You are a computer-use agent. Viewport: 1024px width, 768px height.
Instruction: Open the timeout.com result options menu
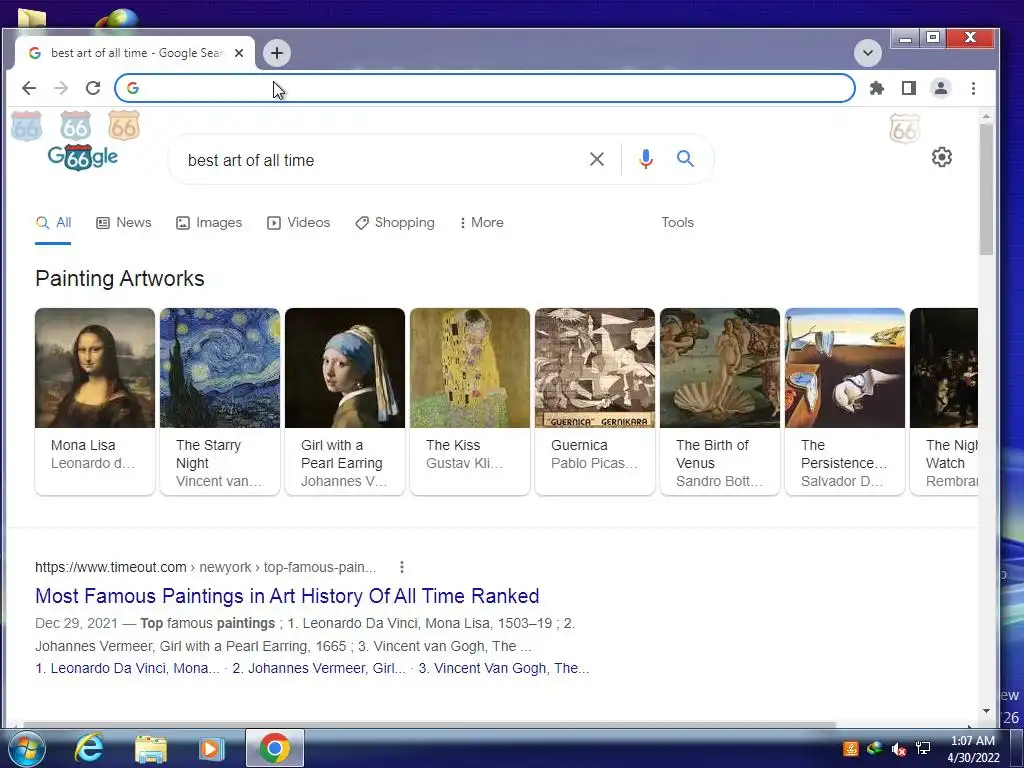tap(402, 567)
